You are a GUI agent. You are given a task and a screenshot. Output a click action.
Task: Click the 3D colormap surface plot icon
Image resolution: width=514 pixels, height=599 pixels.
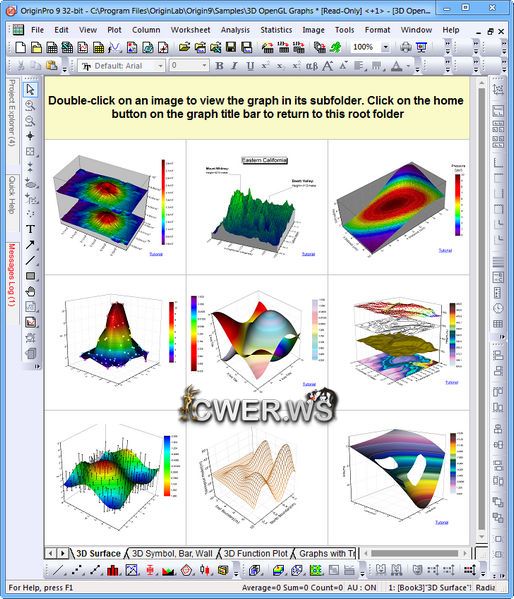point(279,570)
